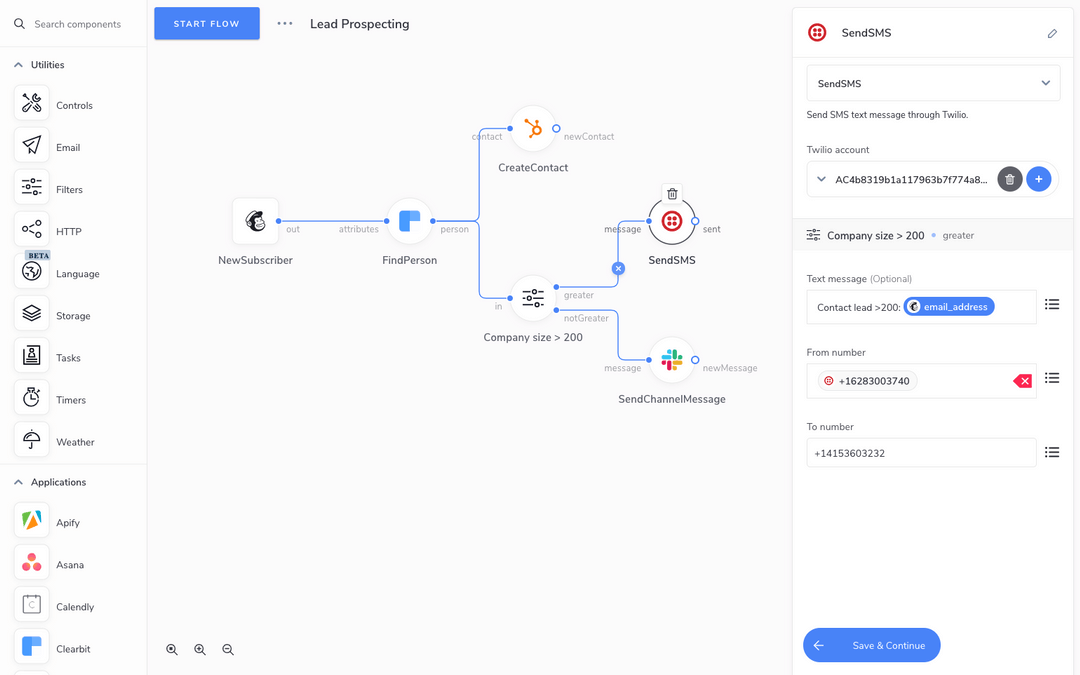Select the Company size > 200 condition tab
The height and width of the screenshot is (675, 1080).
877,235
